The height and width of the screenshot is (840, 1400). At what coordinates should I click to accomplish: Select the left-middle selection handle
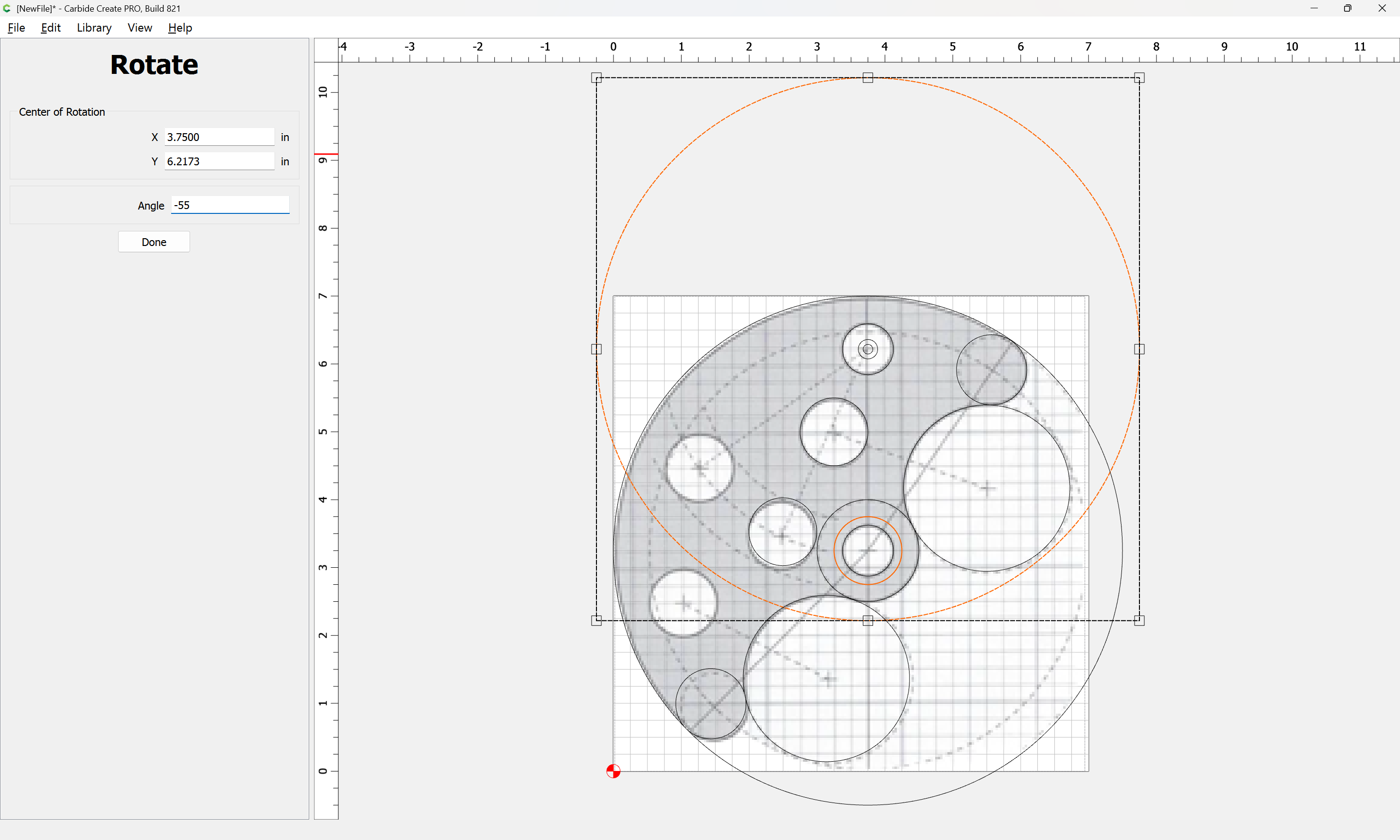tap(596, 349)
